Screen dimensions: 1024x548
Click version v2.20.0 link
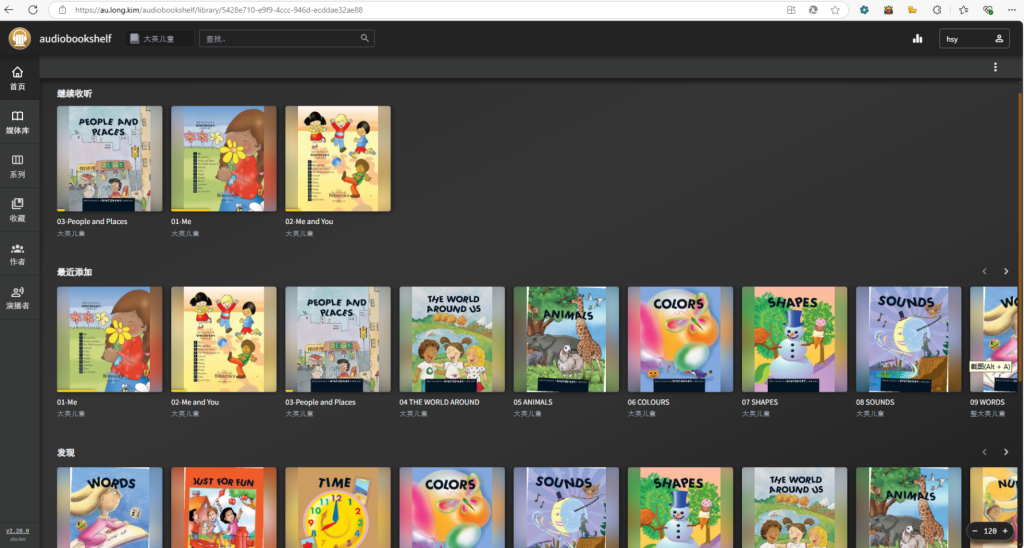(x=18, y=531)
